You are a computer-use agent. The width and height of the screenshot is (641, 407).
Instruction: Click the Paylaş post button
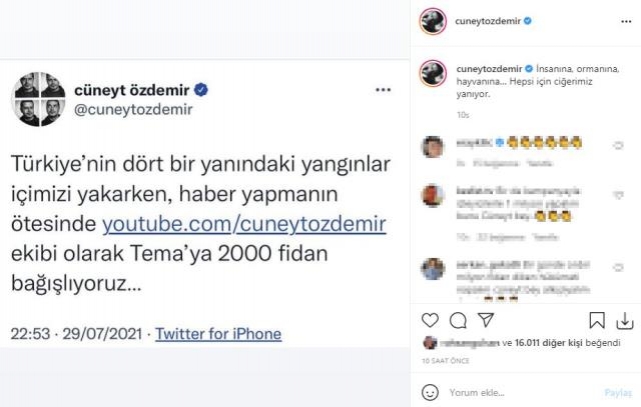tap(618, 393)
